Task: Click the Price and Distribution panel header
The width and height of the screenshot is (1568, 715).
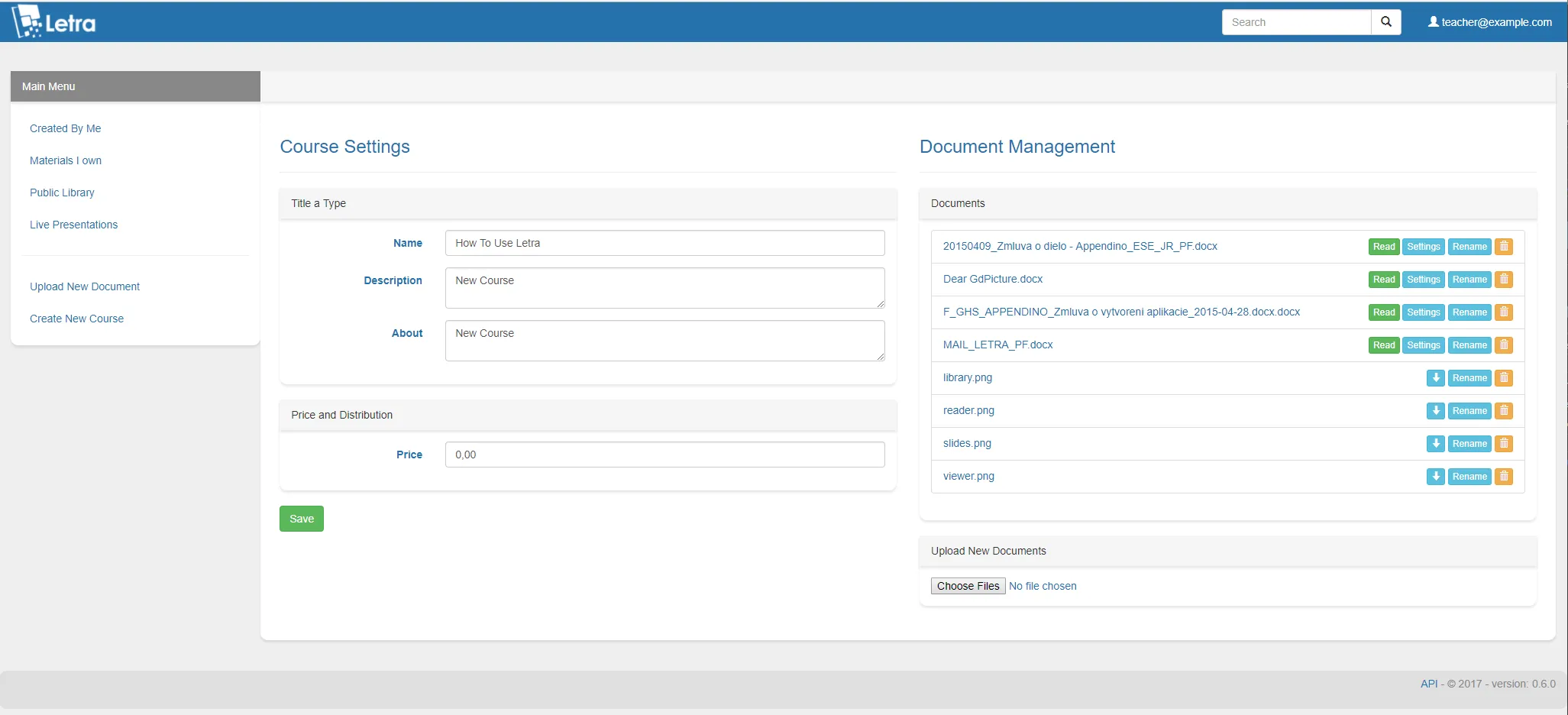Action: [x=587, y=415]
